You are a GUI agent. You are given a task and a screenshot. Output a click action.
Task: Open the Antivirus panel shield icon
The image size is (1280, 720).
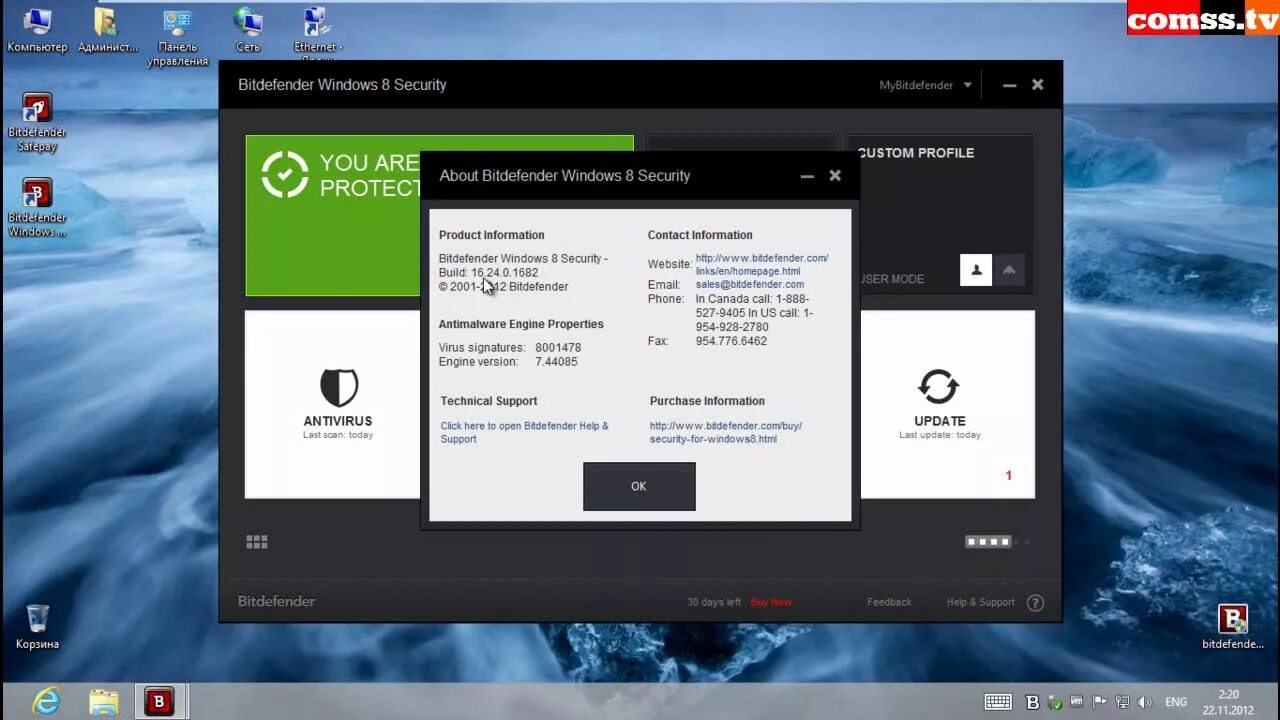339,387
